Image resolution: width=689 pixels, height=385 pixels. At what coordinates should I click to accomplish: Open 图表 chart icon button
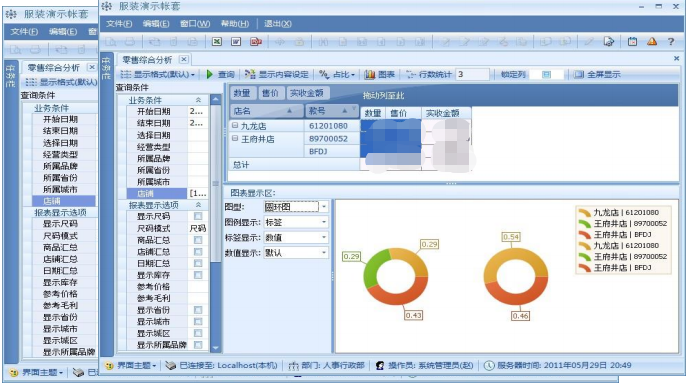(380, 74)
